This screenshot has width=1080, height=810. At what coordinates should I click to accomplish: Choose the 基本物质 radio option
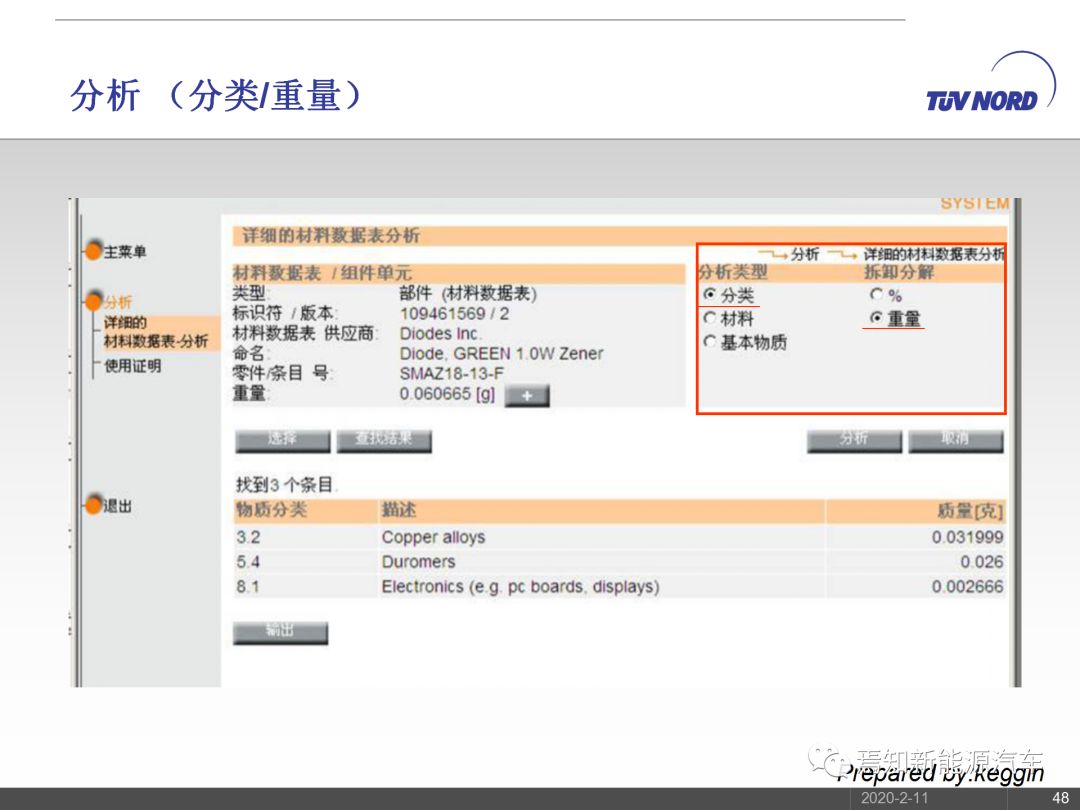pos(709,342)
